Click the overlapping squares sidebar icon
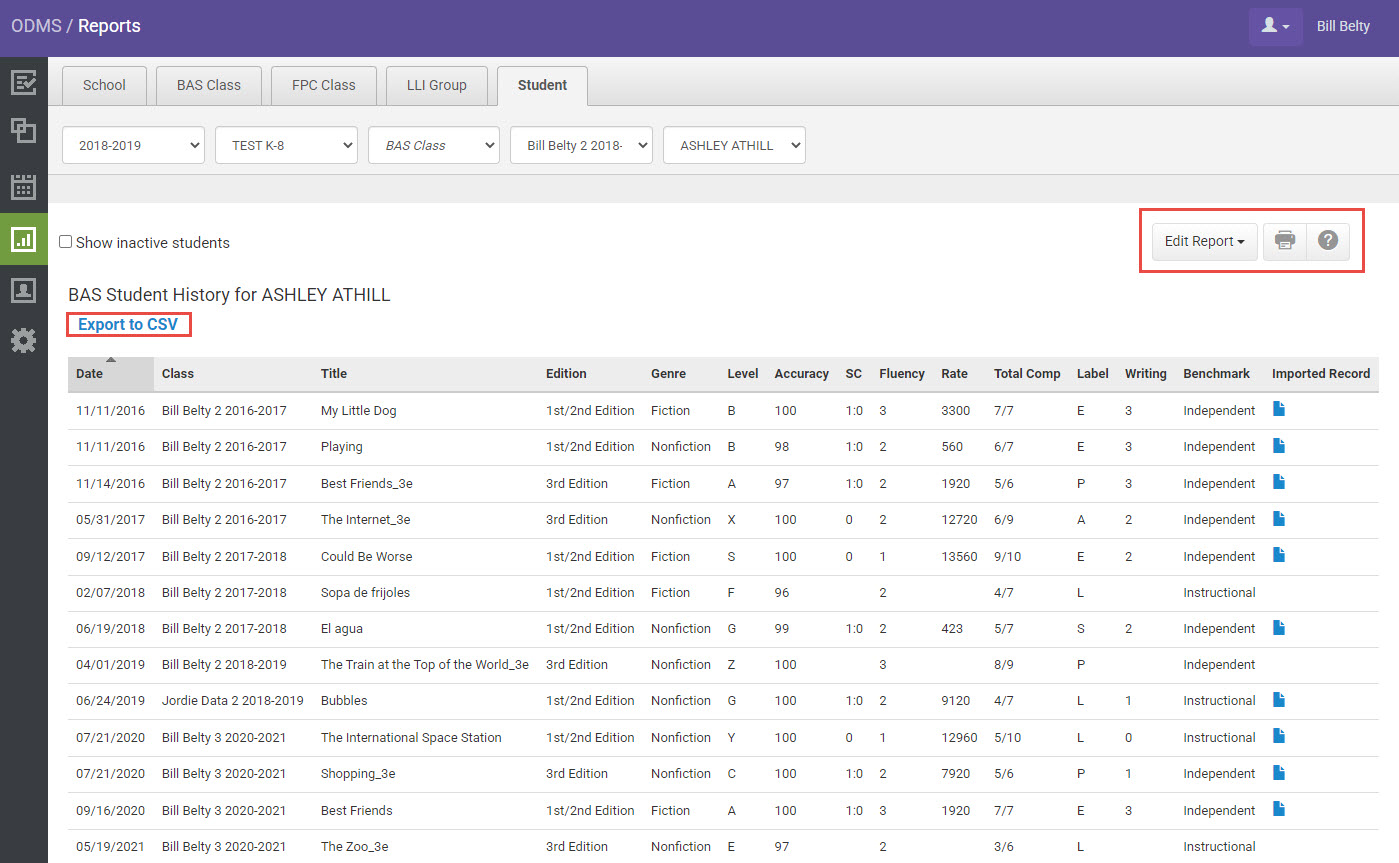The height and width of the screenshot is (863, 1399). (23, 131)
